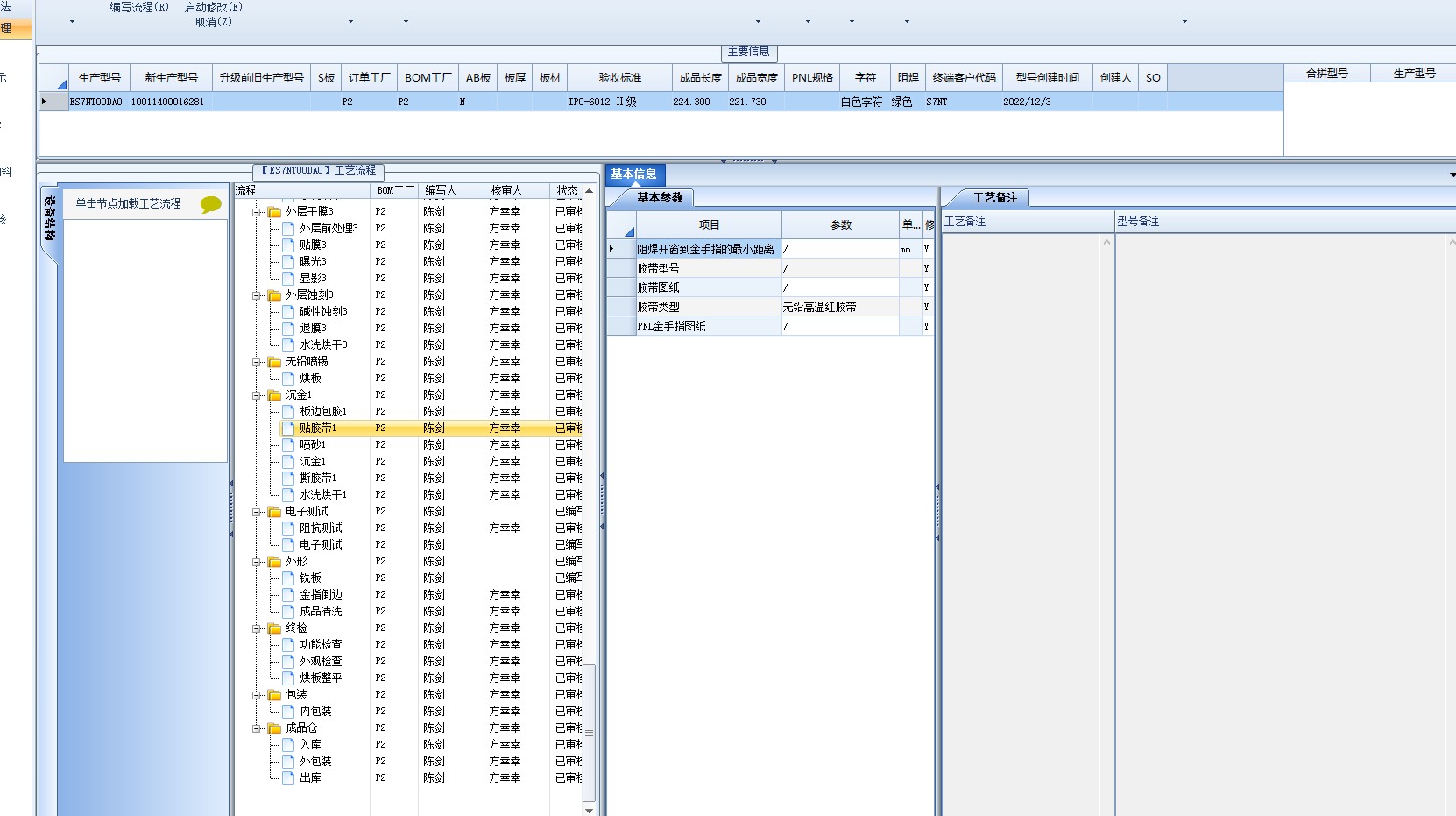Image resolution: width=1456 pixels, height=816 pixels.
Task: Click the document icon of 贴膜3
Action: pos(288,245)
